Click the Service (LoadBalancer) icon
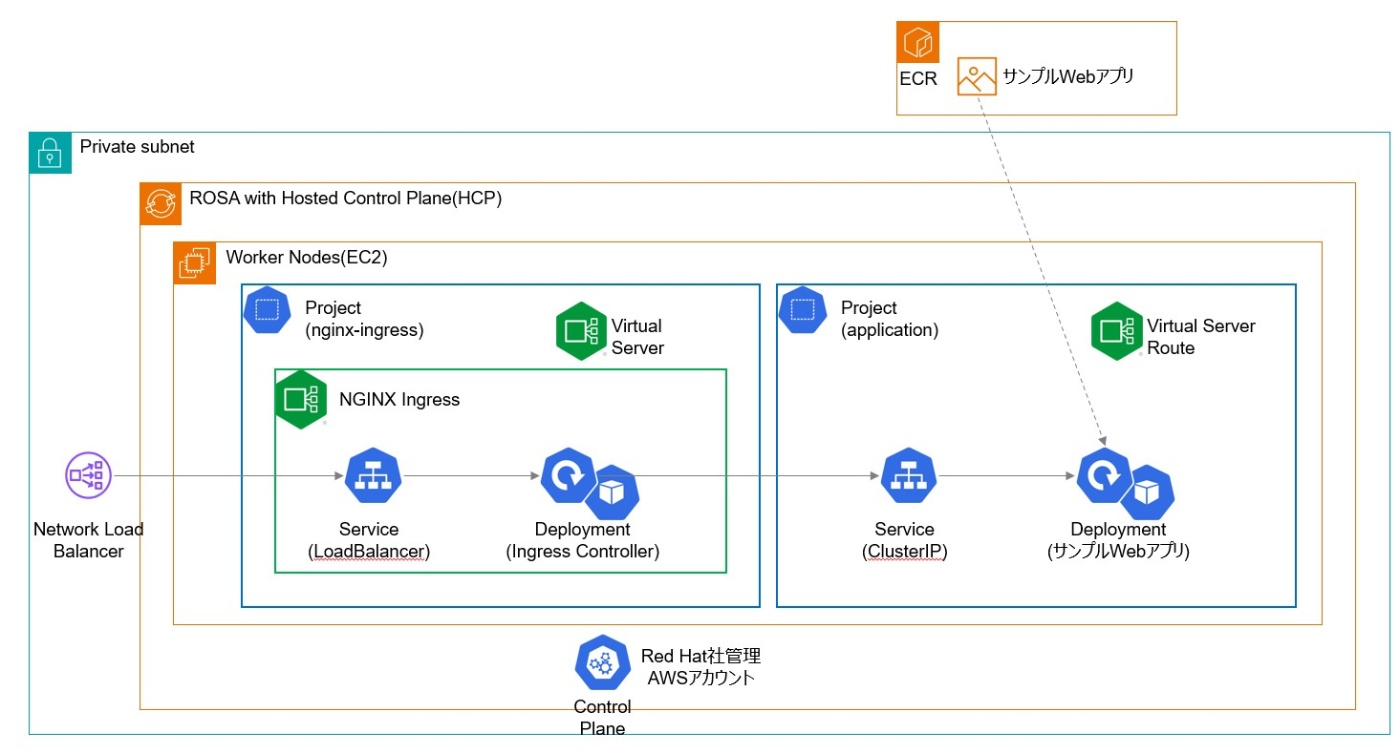The image size is (1400, 754). pyautogui.click(x=373, y=475)
